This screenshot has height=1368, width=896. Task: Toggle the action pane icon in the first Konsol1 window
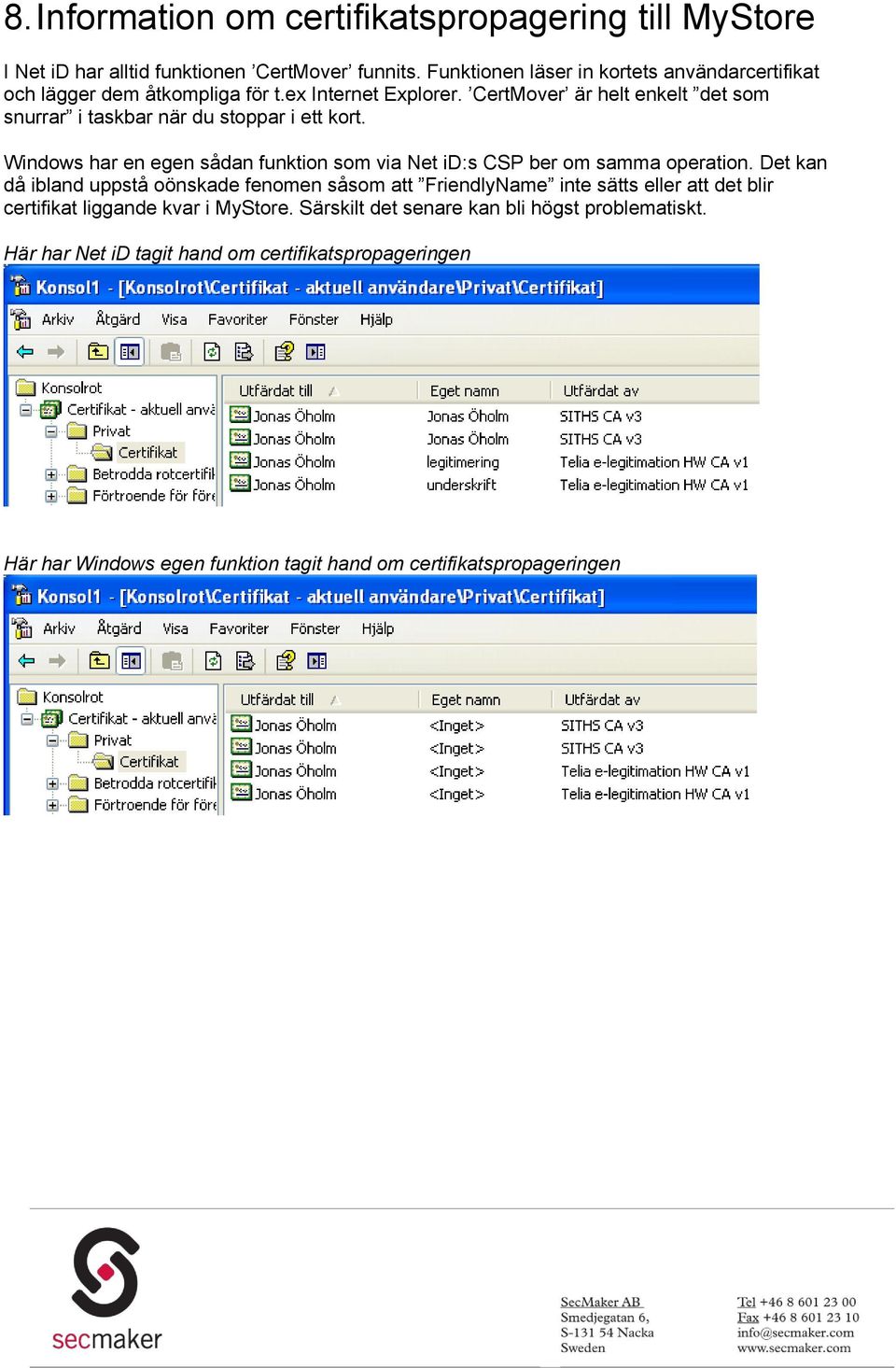[x=316, y=352]
